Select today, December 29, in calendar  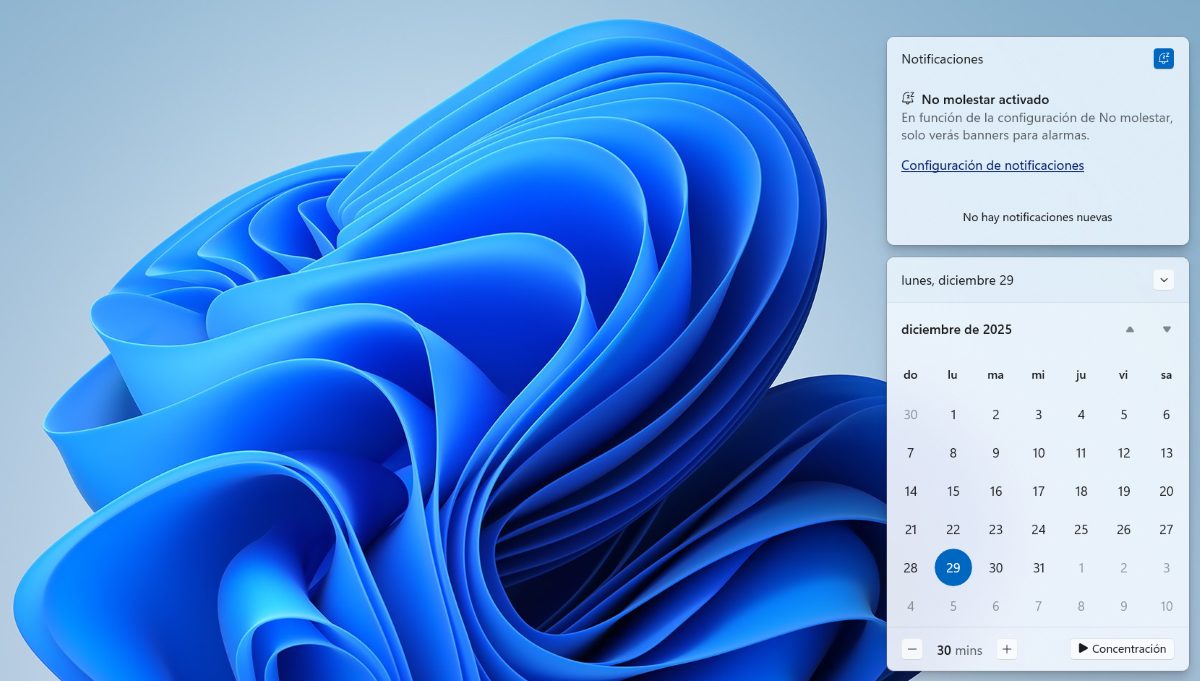pyautogui.click(x=953, y=568)
